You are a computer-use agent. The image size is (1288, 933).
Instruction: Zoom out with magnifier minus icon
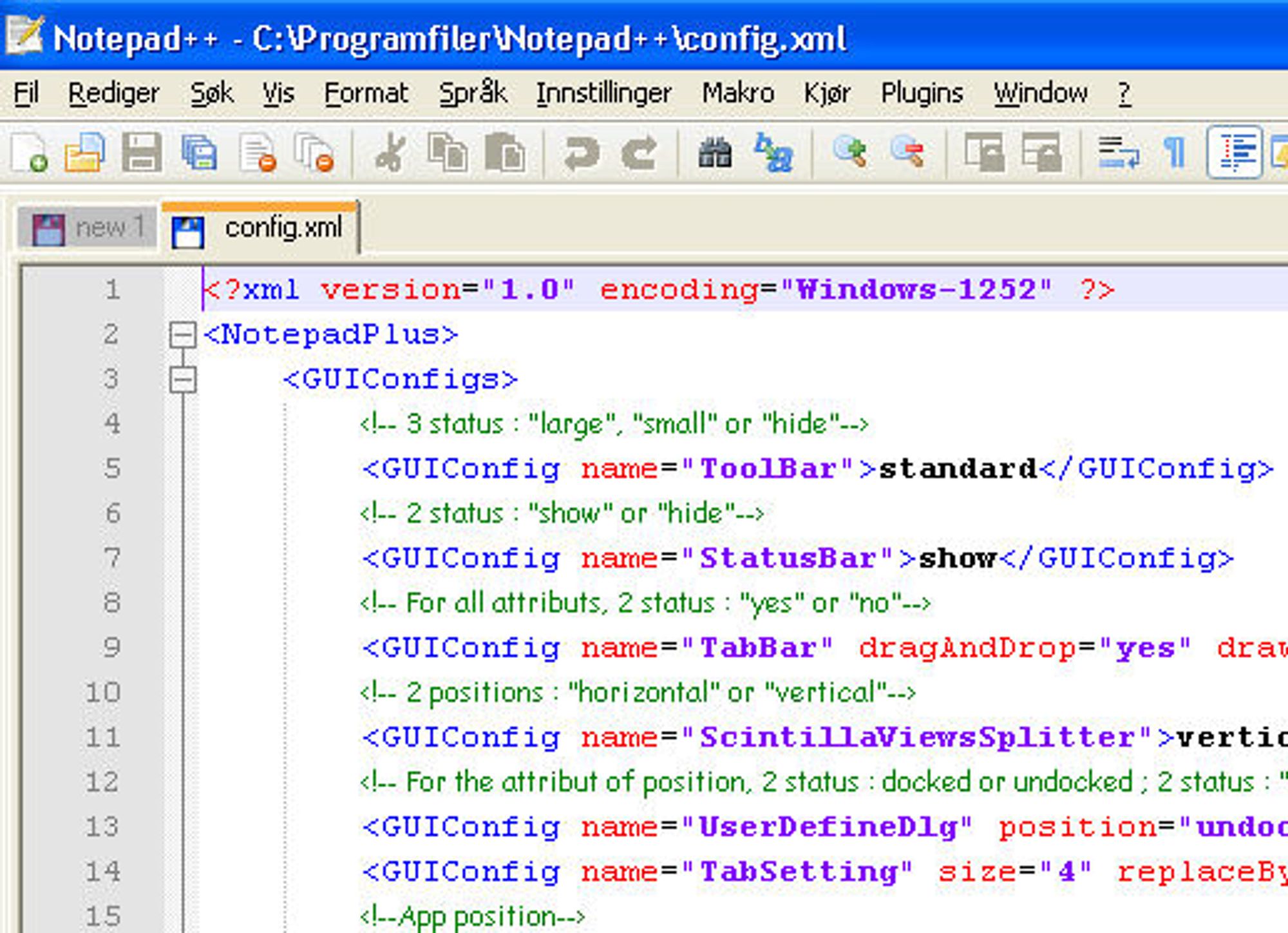907,152
